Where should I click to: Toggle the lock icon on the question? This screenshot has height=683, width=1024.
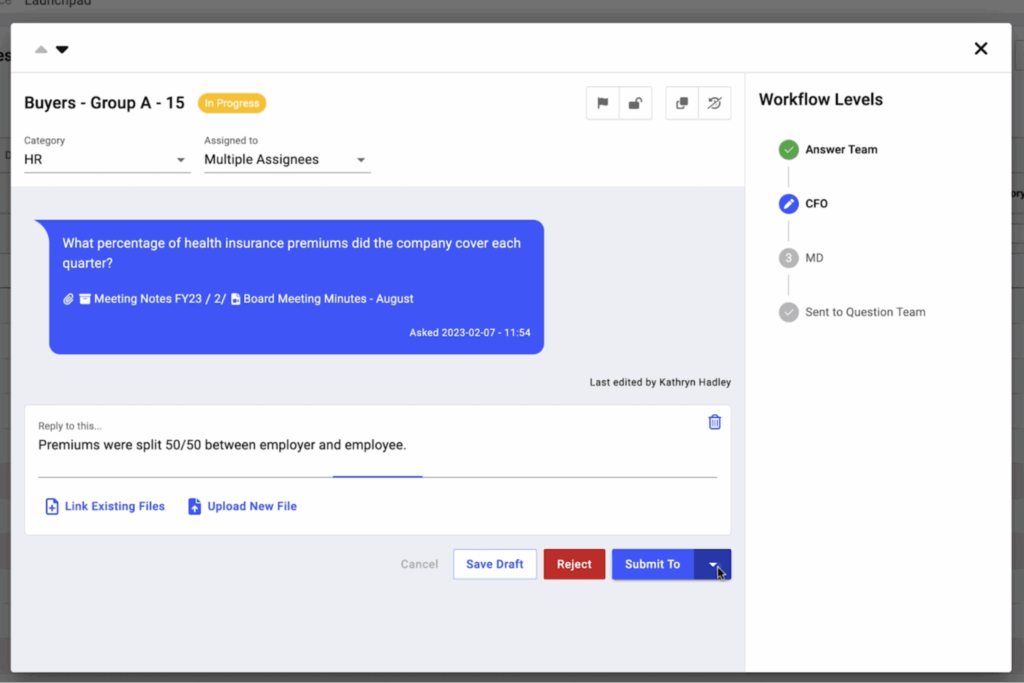pos(635,103)
